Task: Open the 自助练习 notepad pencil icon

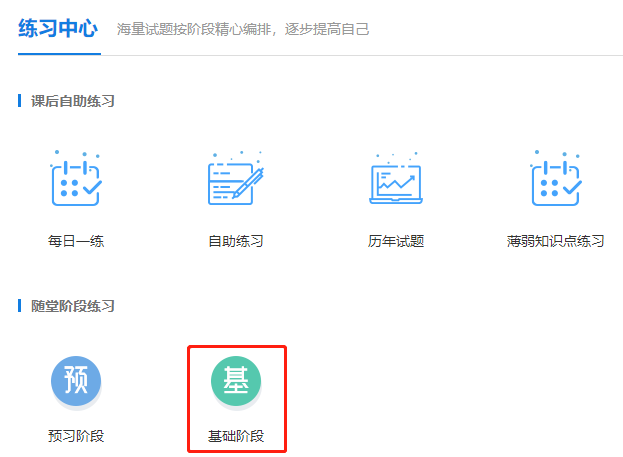Action: [236, 178]
